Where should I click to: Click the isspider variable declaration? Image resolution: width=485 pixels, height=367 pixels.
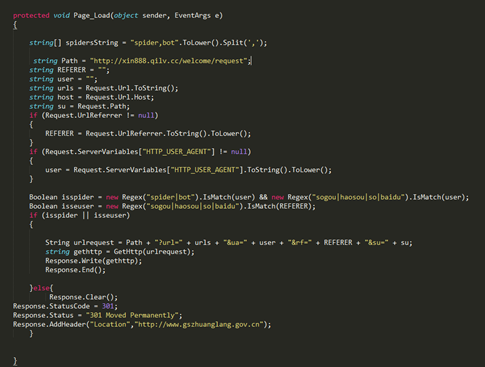[61, 197]
